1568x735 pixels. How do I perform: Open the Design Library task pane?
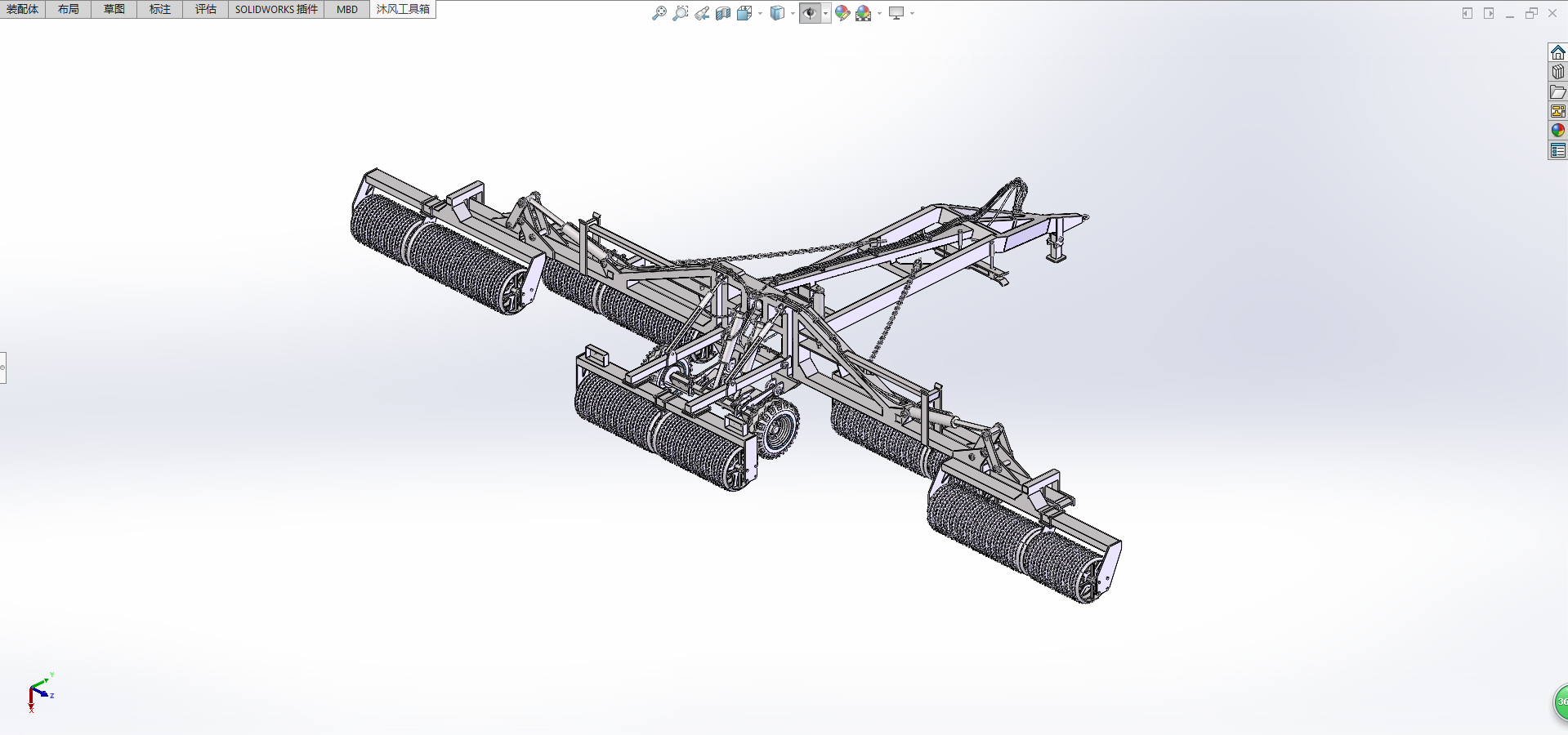[1557, 72]
